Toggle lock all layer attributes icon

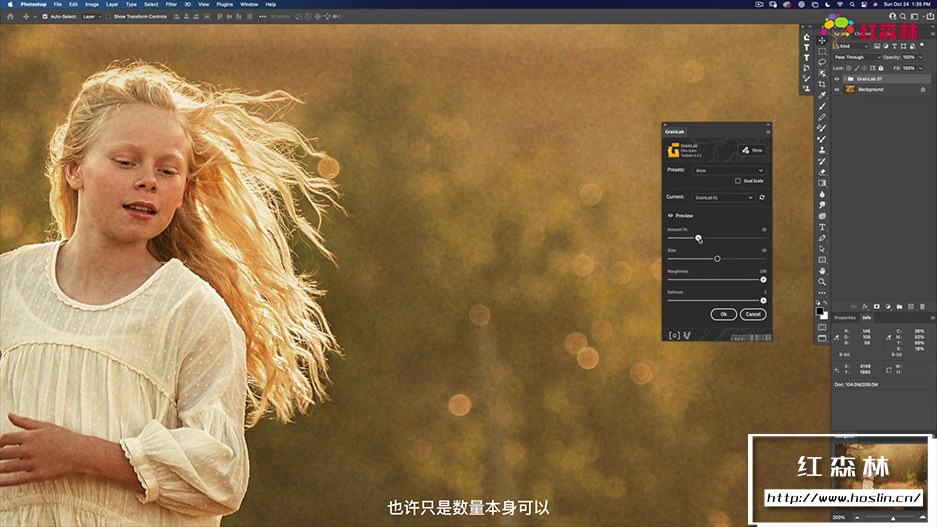pos(880,68)
